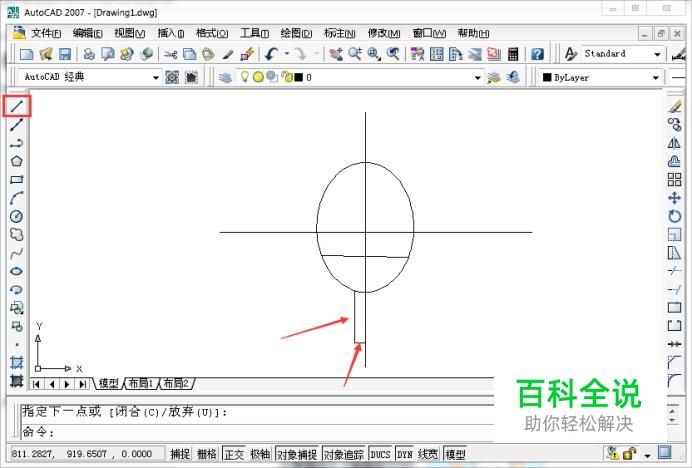Click the 模型 status bar button
Viewport: 692px width, 468px height.
(x=455, y=454)
